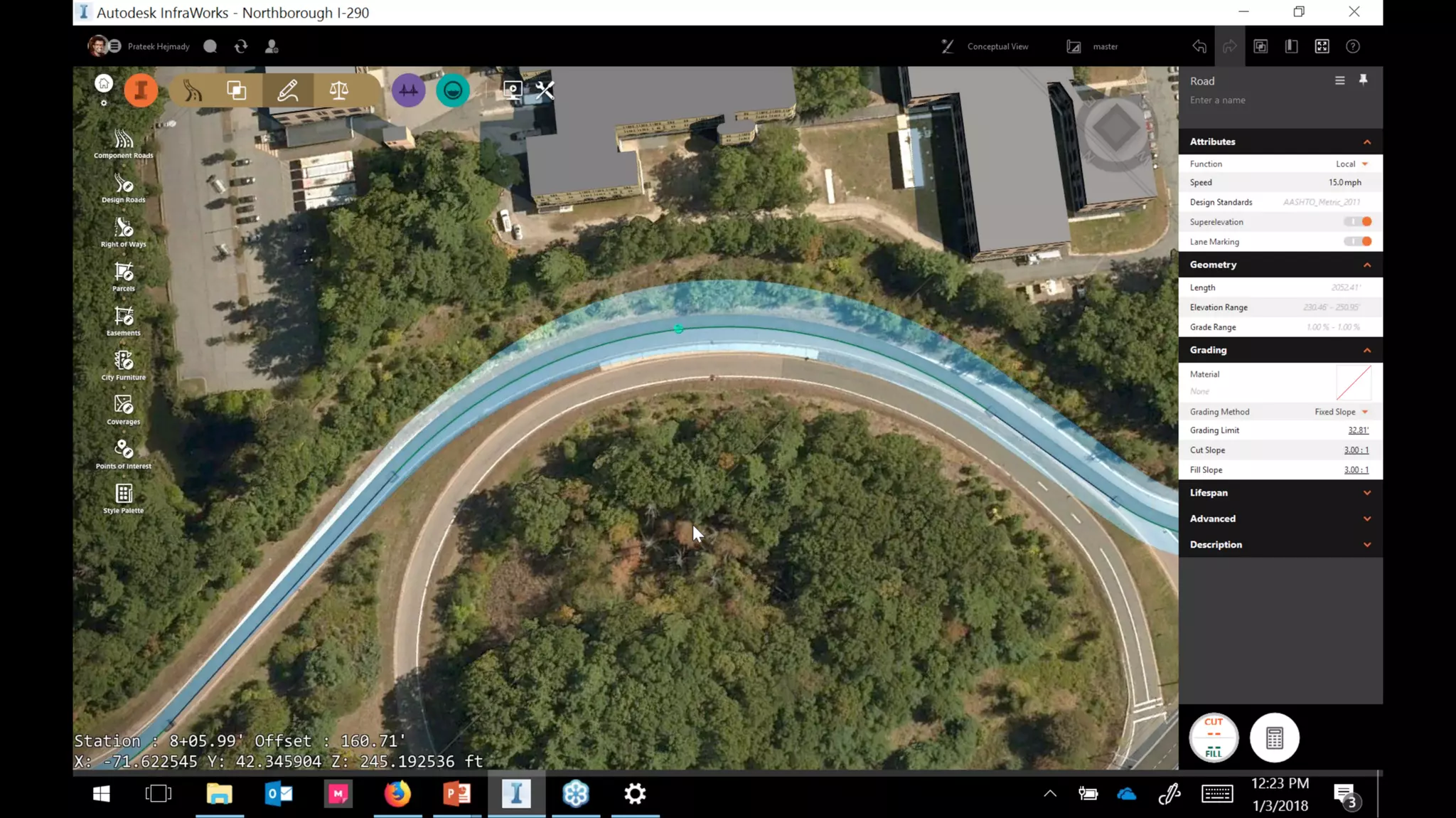Open the Function Local dropdown
1456x818 pixels.
coord(1351,164)
